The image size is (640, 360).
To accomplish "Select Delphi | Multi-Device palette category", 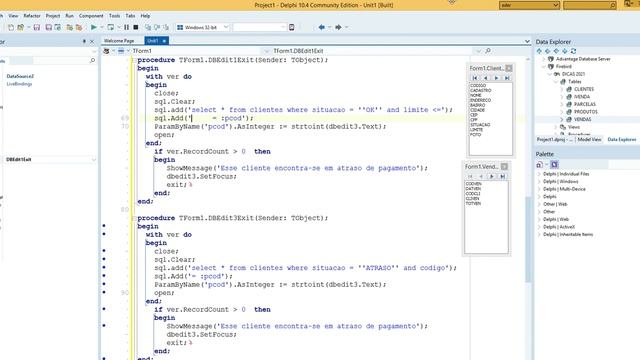I will pos(564,189).
